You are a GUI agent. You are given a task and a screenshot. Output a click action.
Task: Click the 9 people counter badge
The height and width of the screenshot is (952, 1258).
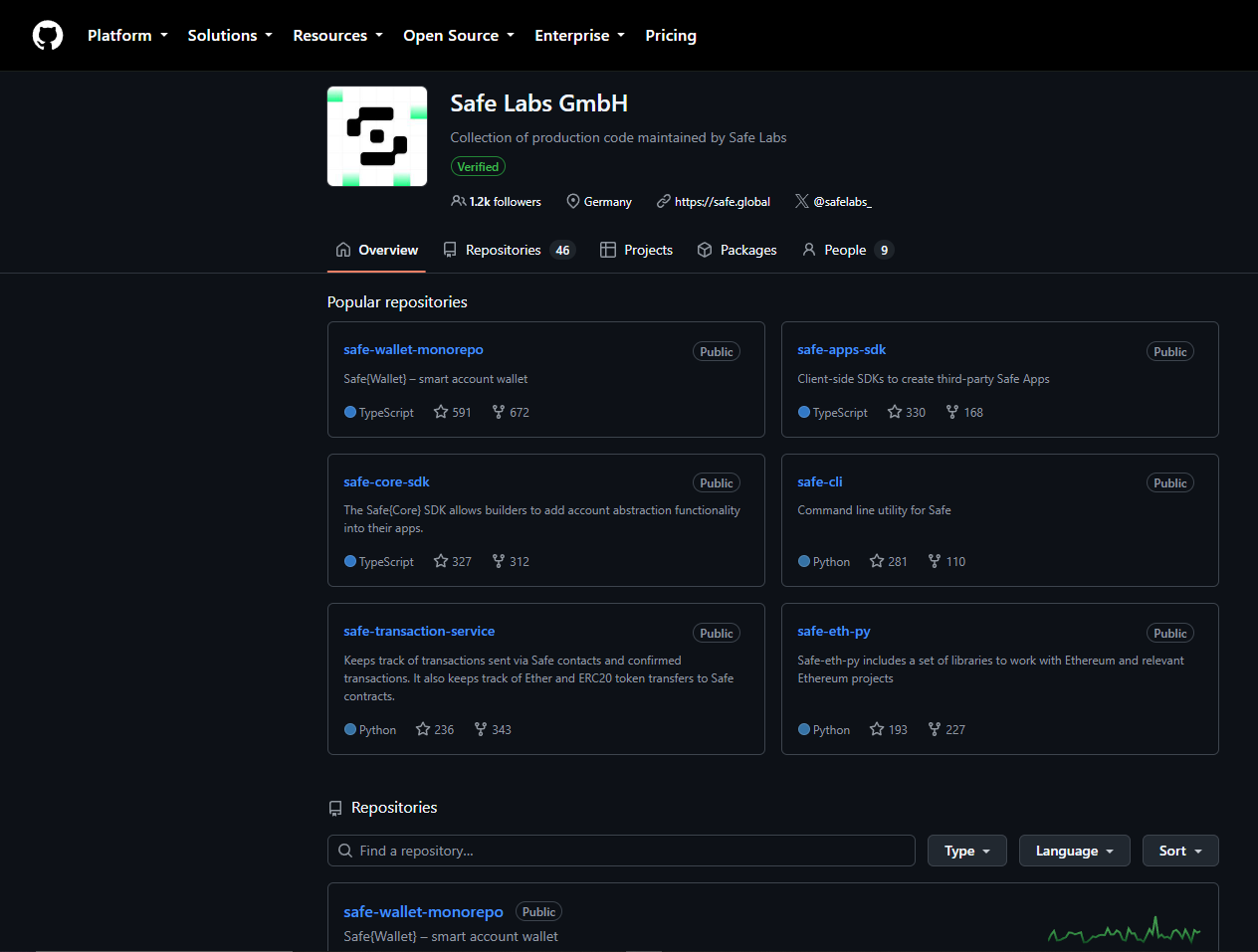pyautogui.click(x=884, y=250)
